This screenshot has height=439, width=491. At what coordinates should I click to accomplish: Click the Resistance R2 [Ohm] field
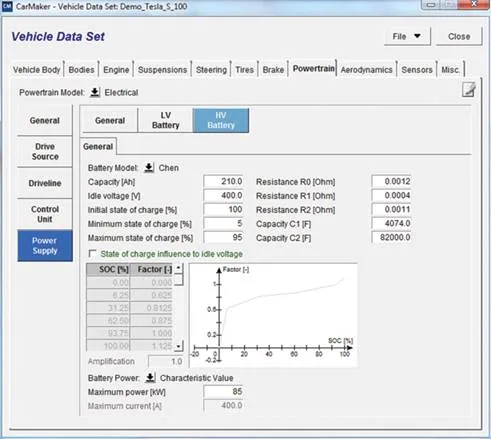[391, 210]
